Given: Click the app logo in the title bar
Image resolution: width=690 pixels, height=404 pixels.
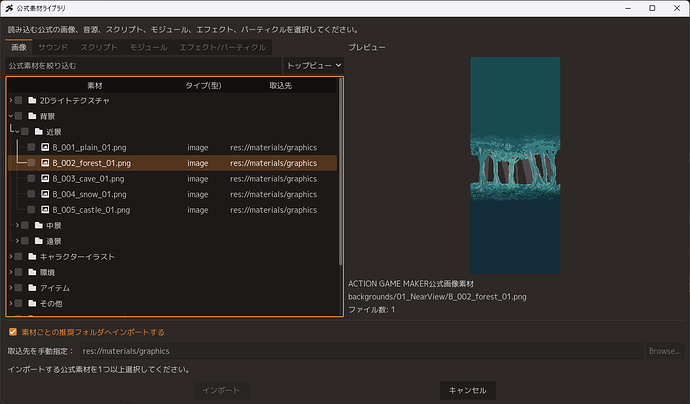Looking at the screenshot, I should [x=9, y=8].
